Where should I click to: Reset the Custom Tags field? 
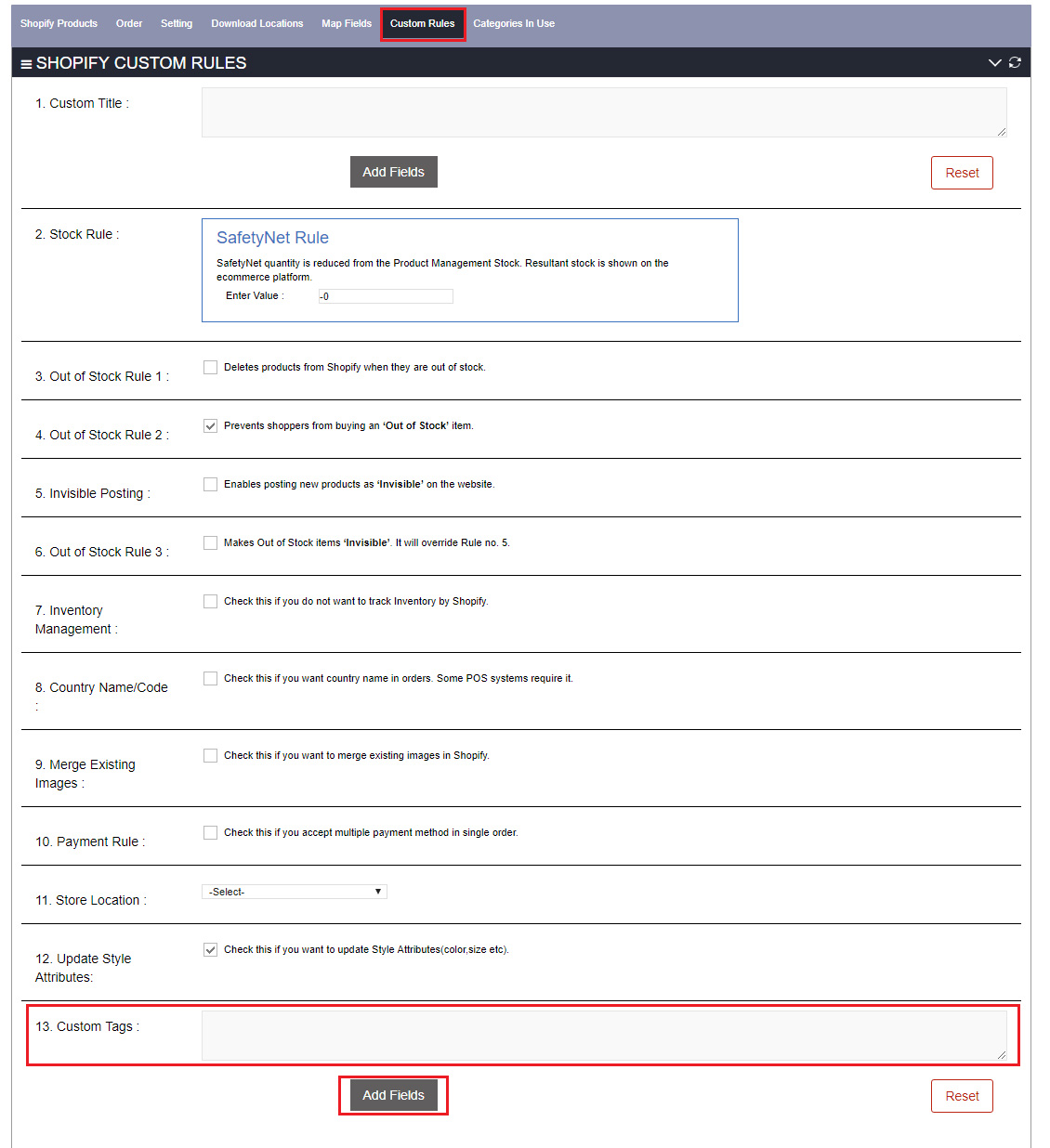962,1096
